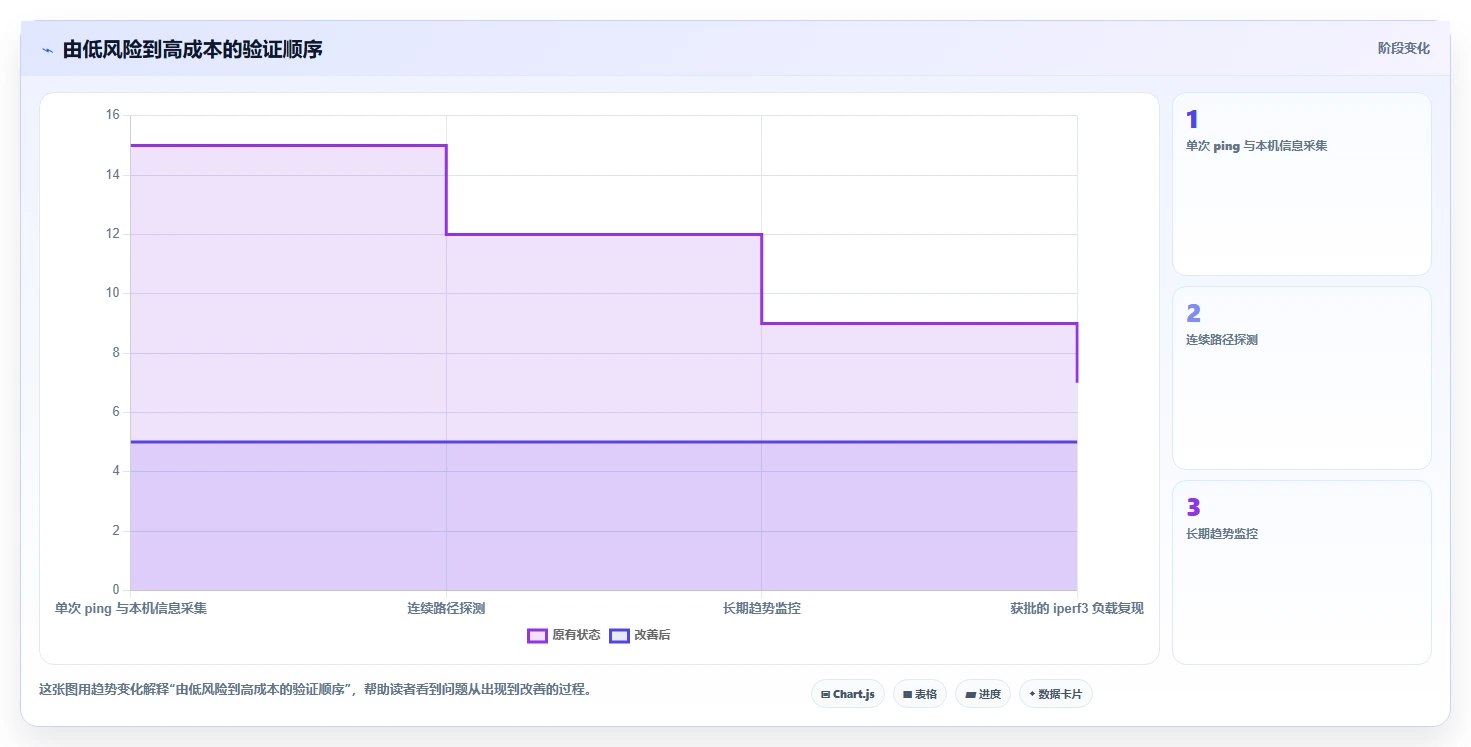Click x-axis label 长期趋势监控
Screen dimensions: 1471x747
pyautogui.click(x=762, y=608)
